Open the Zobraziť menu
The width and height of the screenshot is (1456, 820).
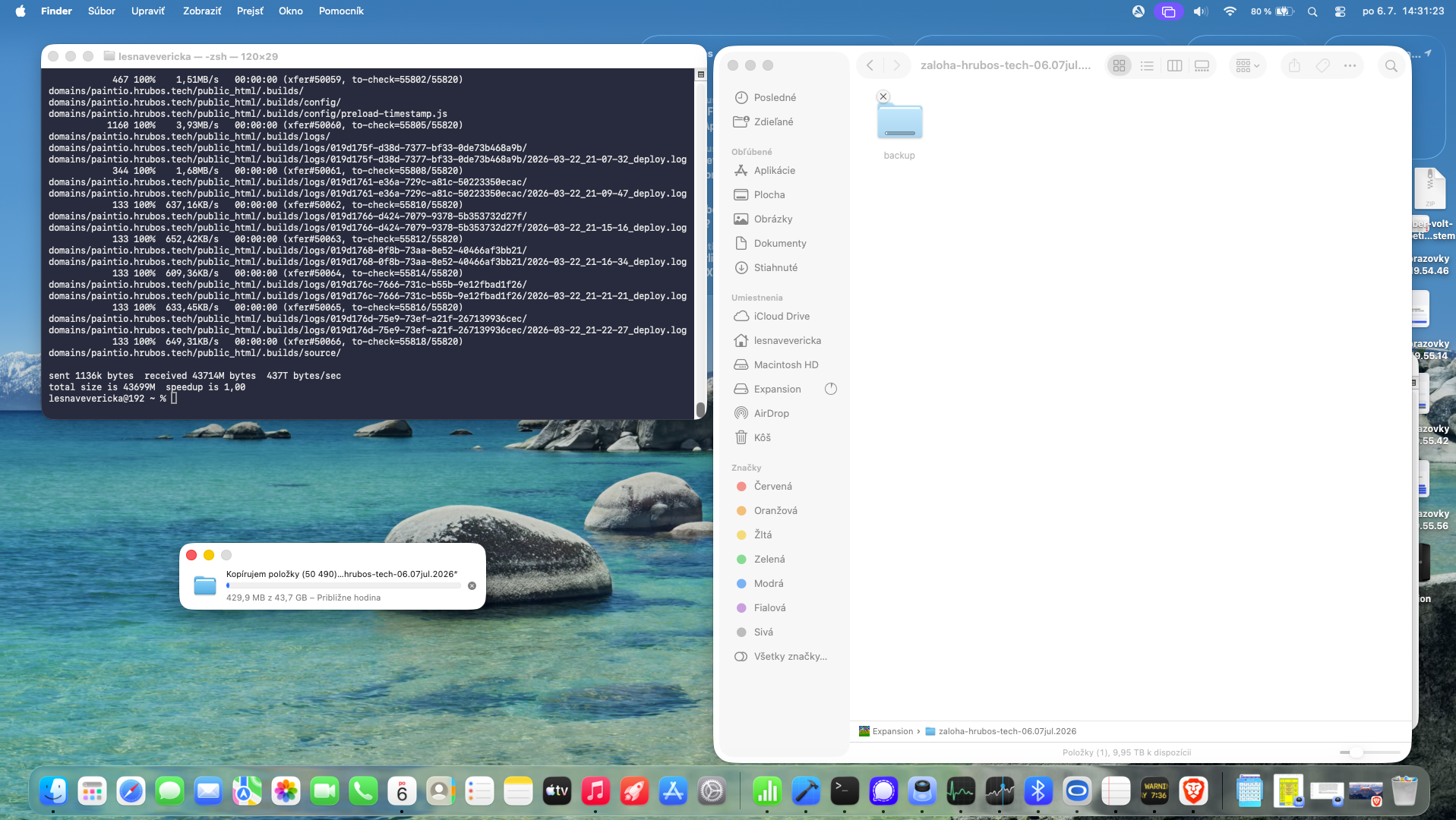point(202,11)
